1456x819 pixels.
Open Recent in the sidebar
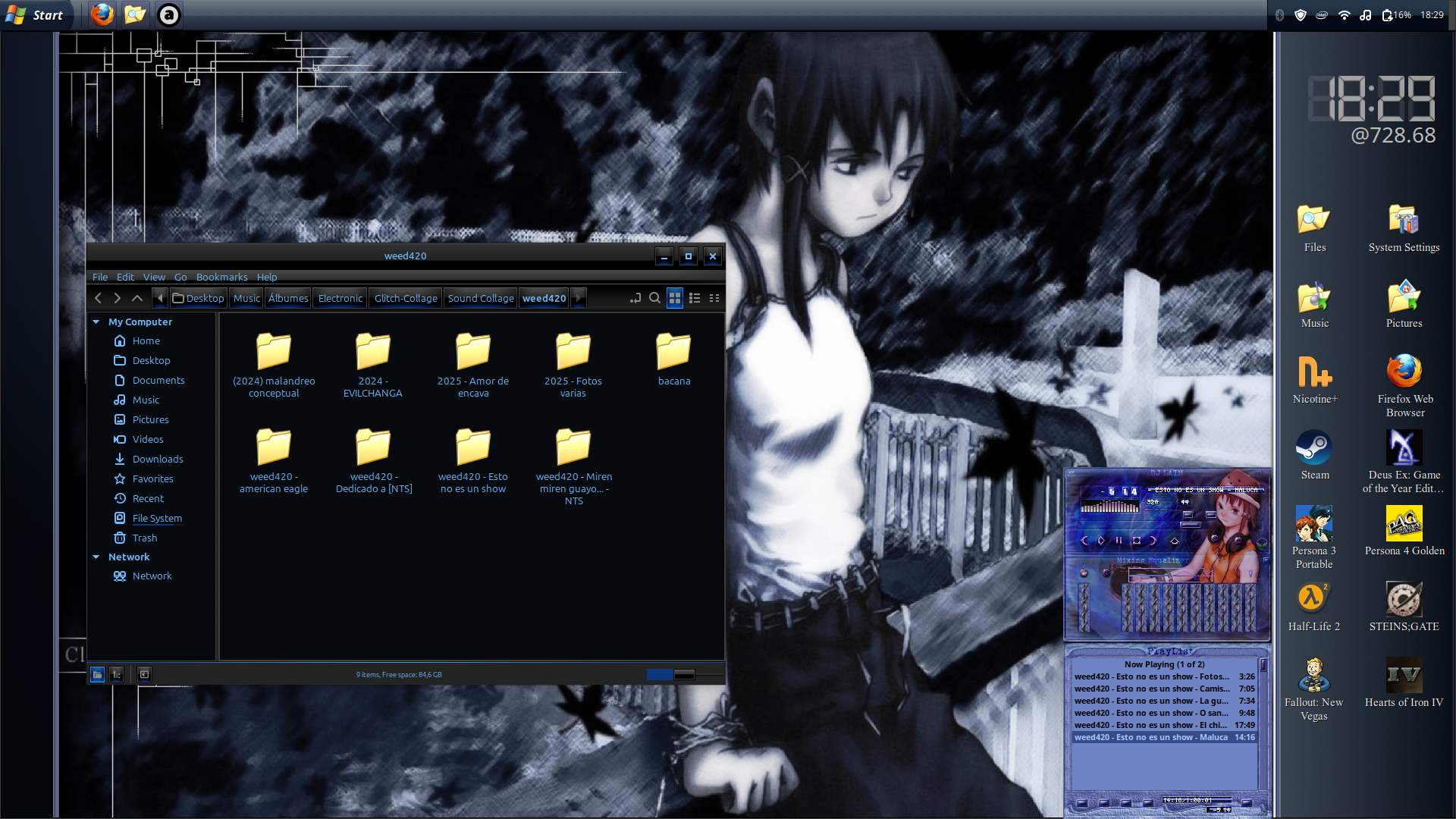coord(148,498)
